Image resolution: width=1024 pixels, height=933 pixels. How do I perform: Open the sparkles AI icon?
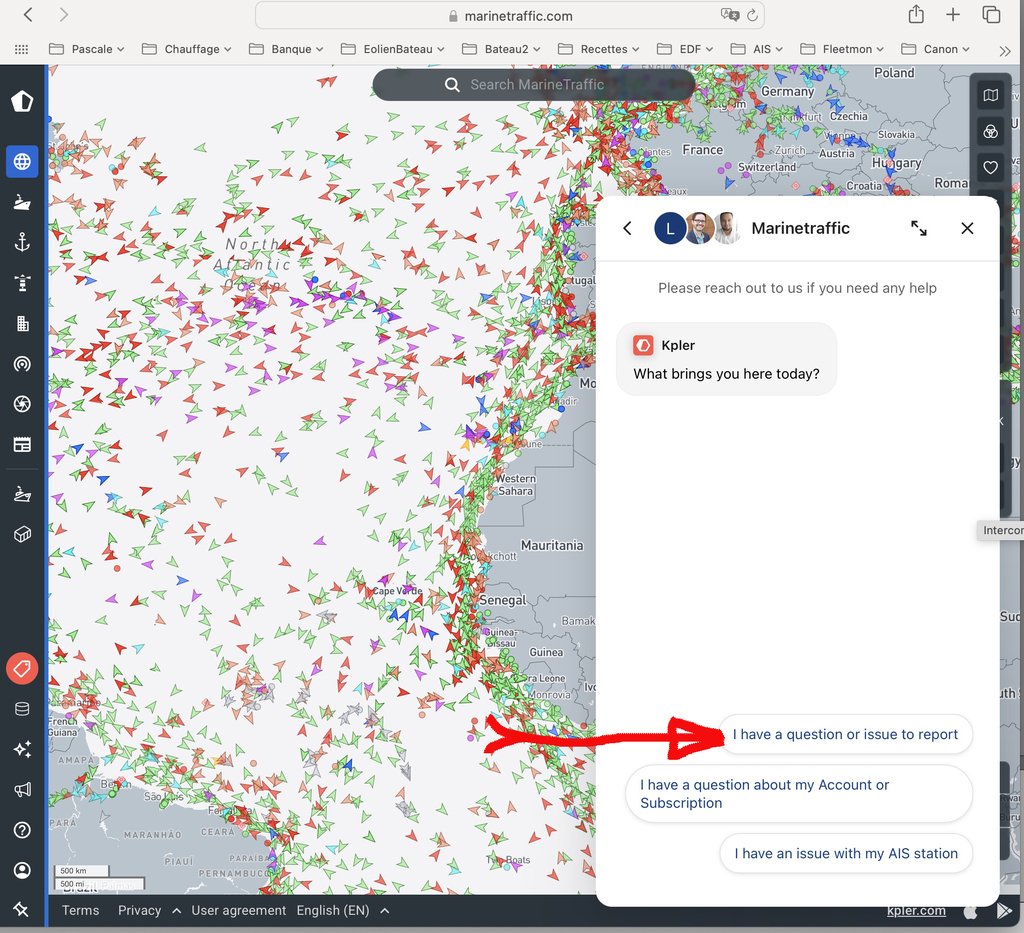(22, 750)
